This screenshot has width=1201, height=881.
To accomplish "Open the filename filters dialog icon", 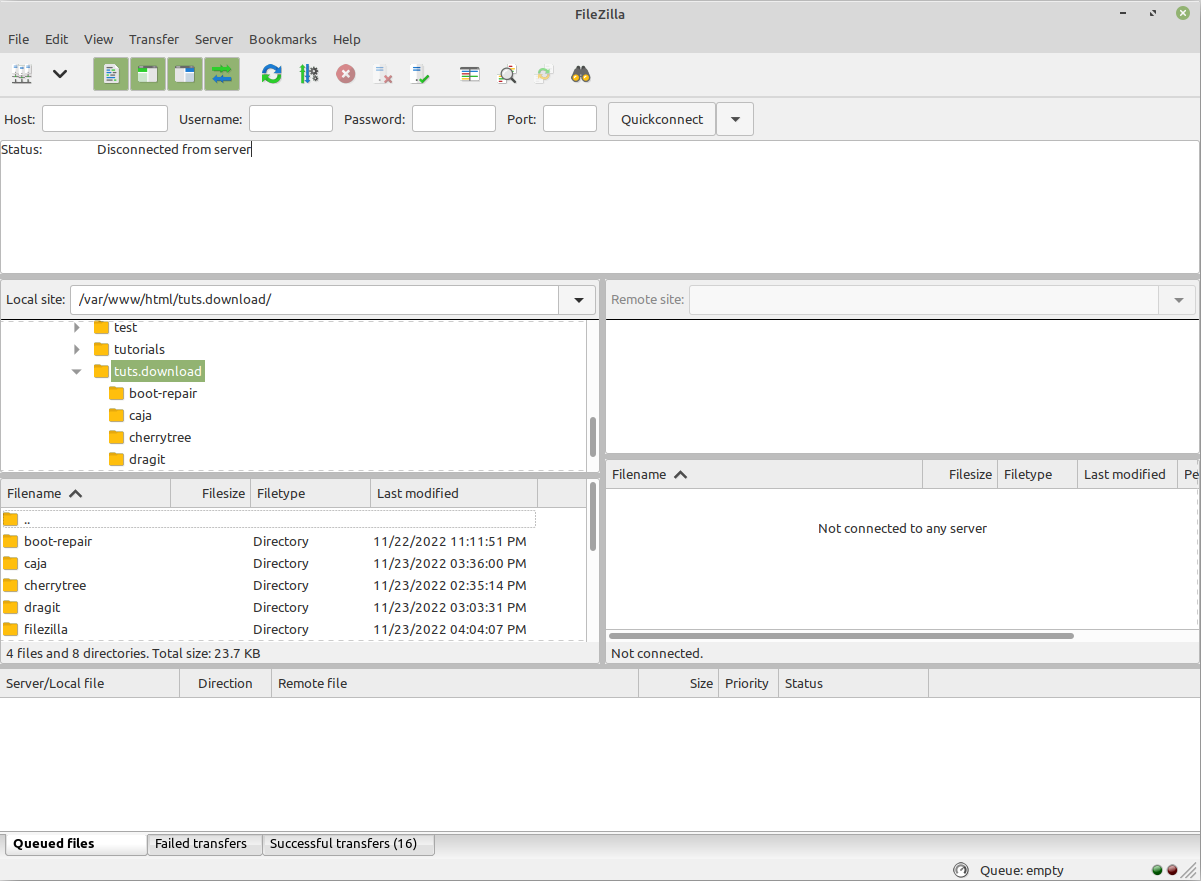I will (x=470, y=74).
